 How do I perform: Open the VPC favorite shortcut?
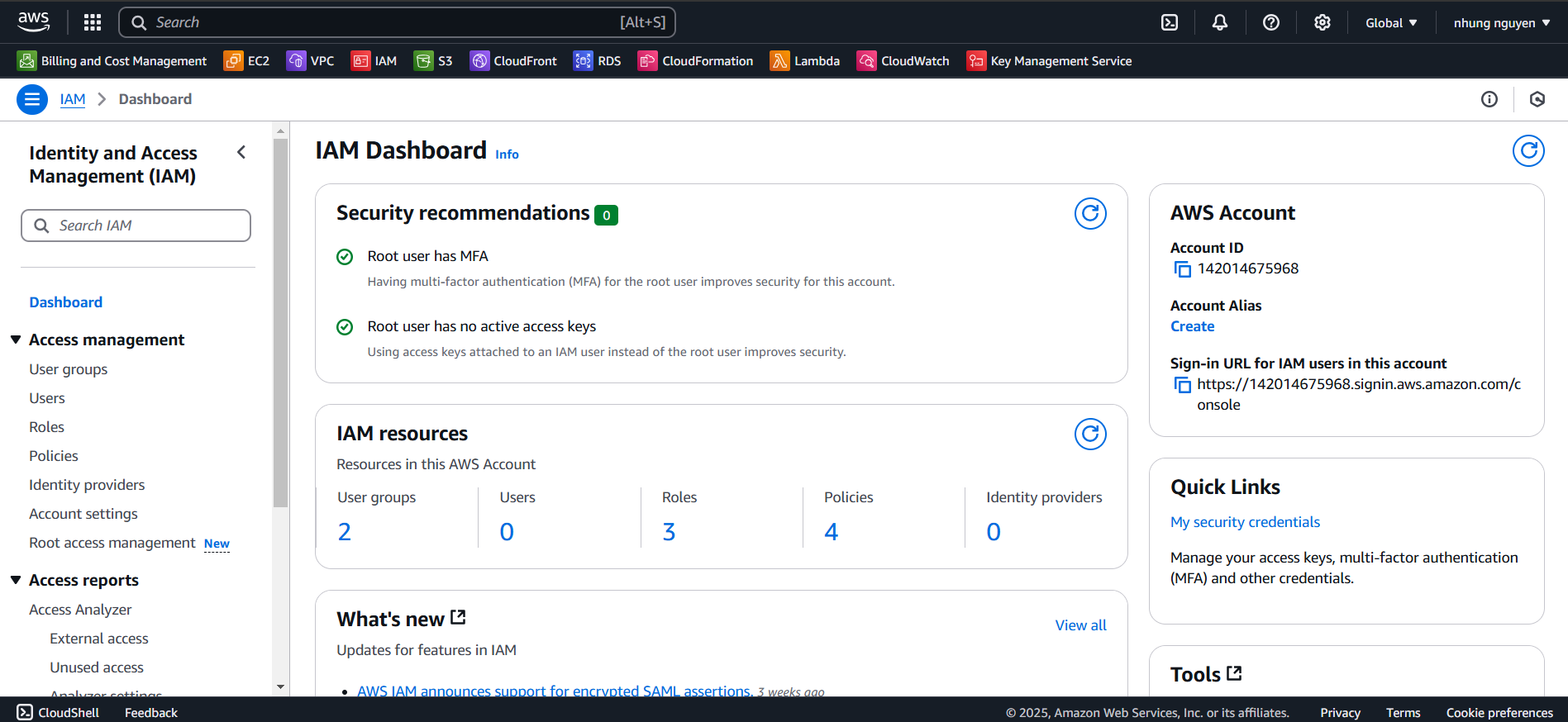pyautogui.click(x=310, y=61)
